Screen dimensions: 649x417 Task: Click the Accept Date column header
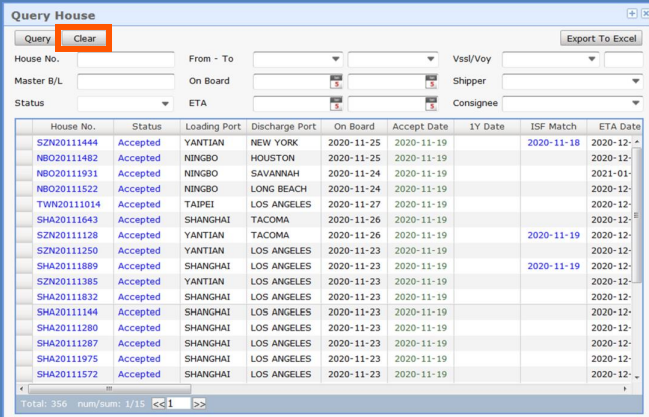pos(420,127)
